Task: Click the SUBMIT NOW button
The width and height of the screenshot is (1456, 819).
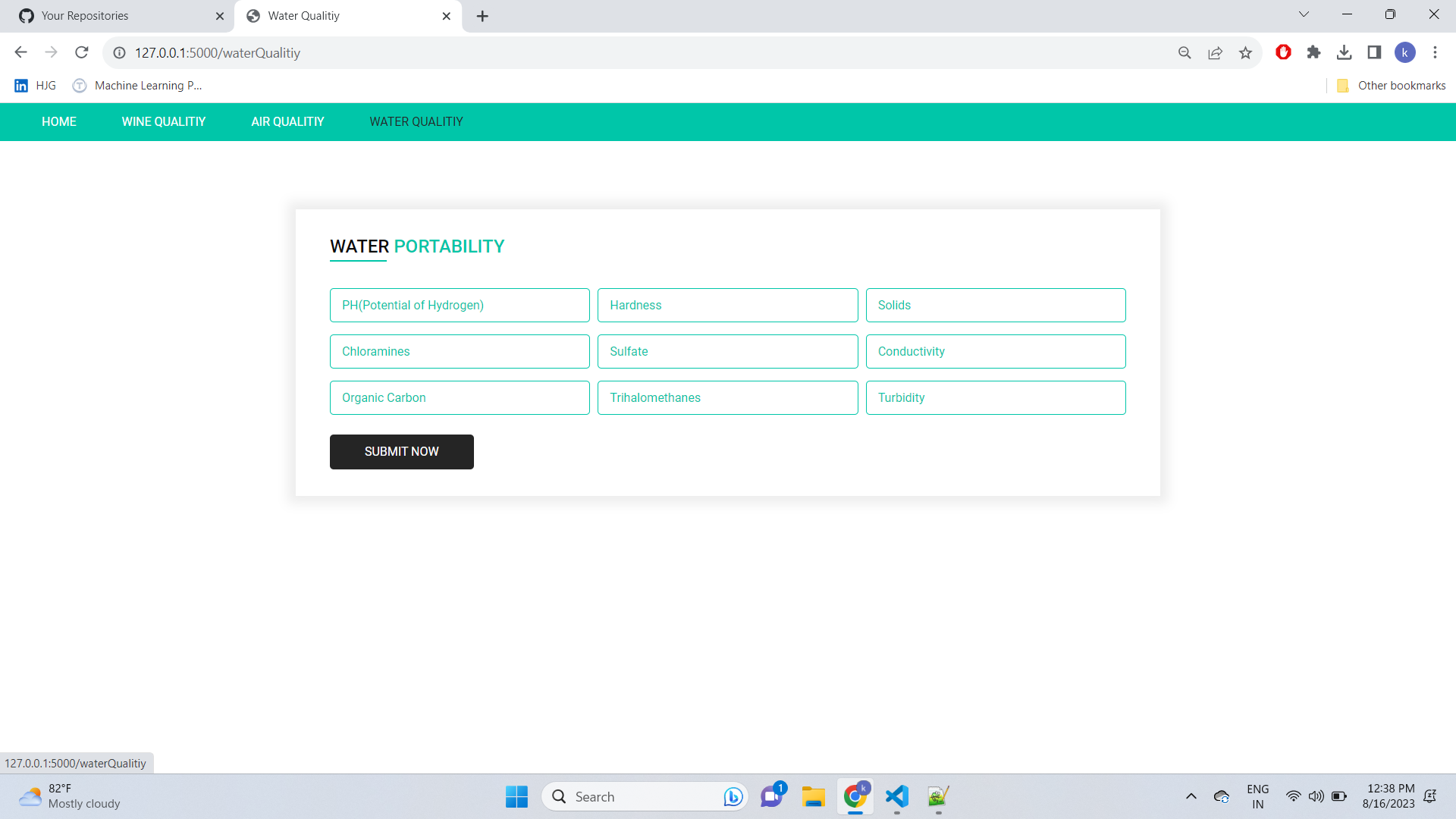Action: point(401,451)
